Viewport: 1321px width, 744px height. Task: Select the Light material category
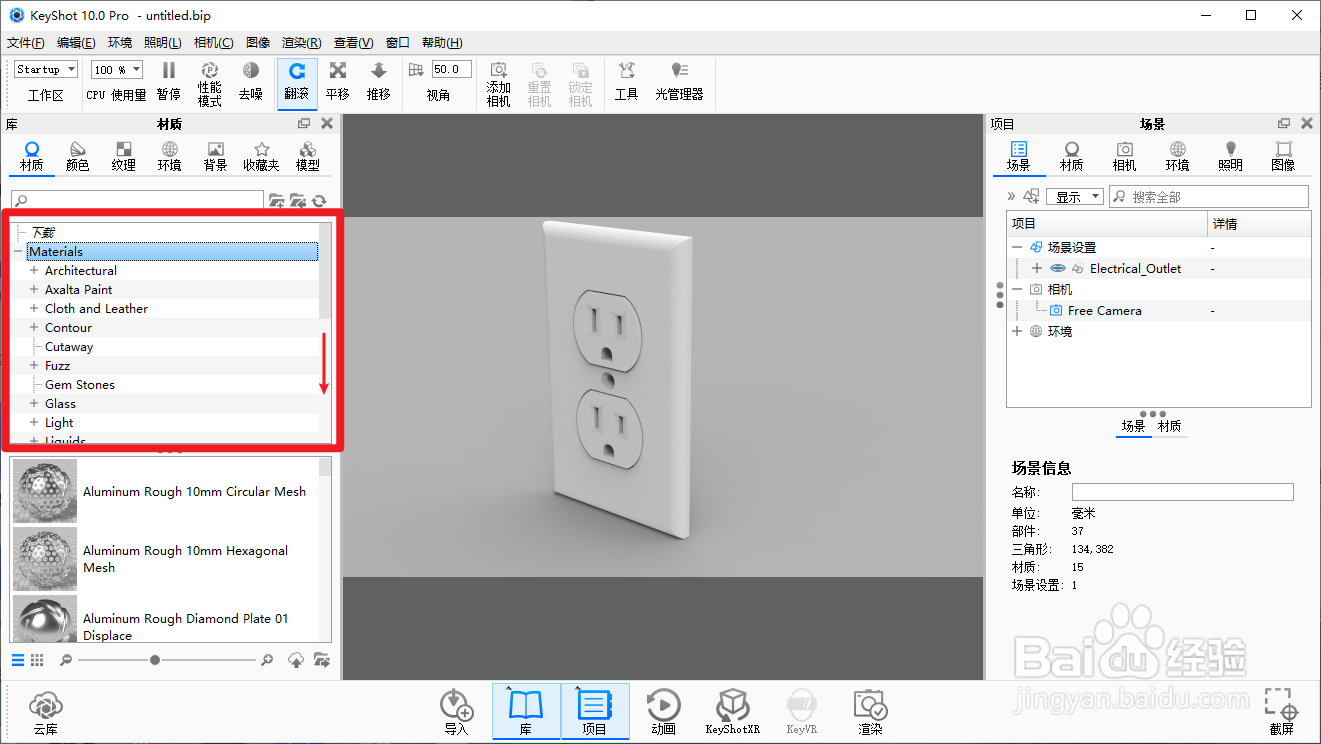(x=59, y=423)
